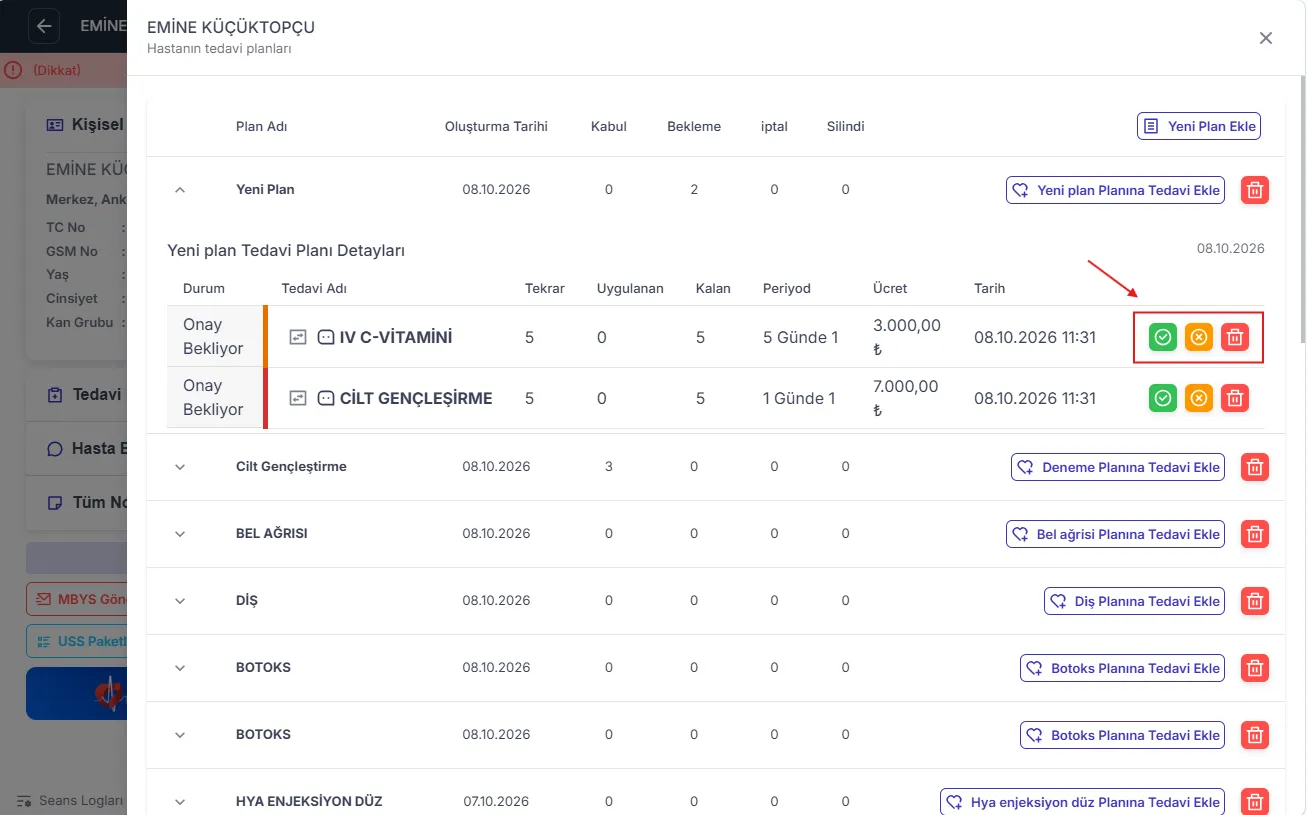Go back using the arrow in background page
Image resolution: width=1307 pixels, height=815 pixels.
(x=44, y=26)
